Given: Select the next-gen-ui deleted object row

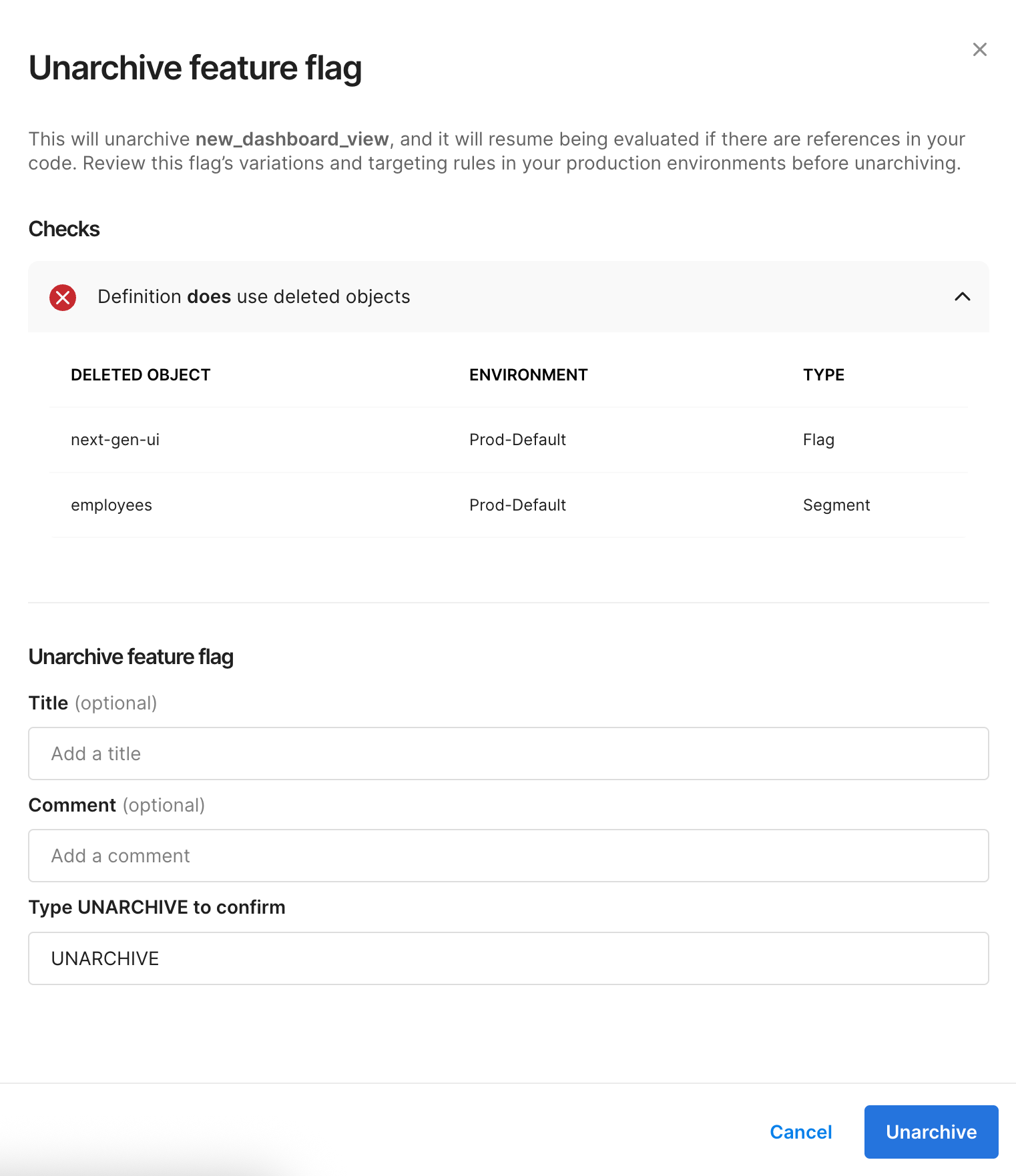Looking at the screenshot, I should point(115,439).
